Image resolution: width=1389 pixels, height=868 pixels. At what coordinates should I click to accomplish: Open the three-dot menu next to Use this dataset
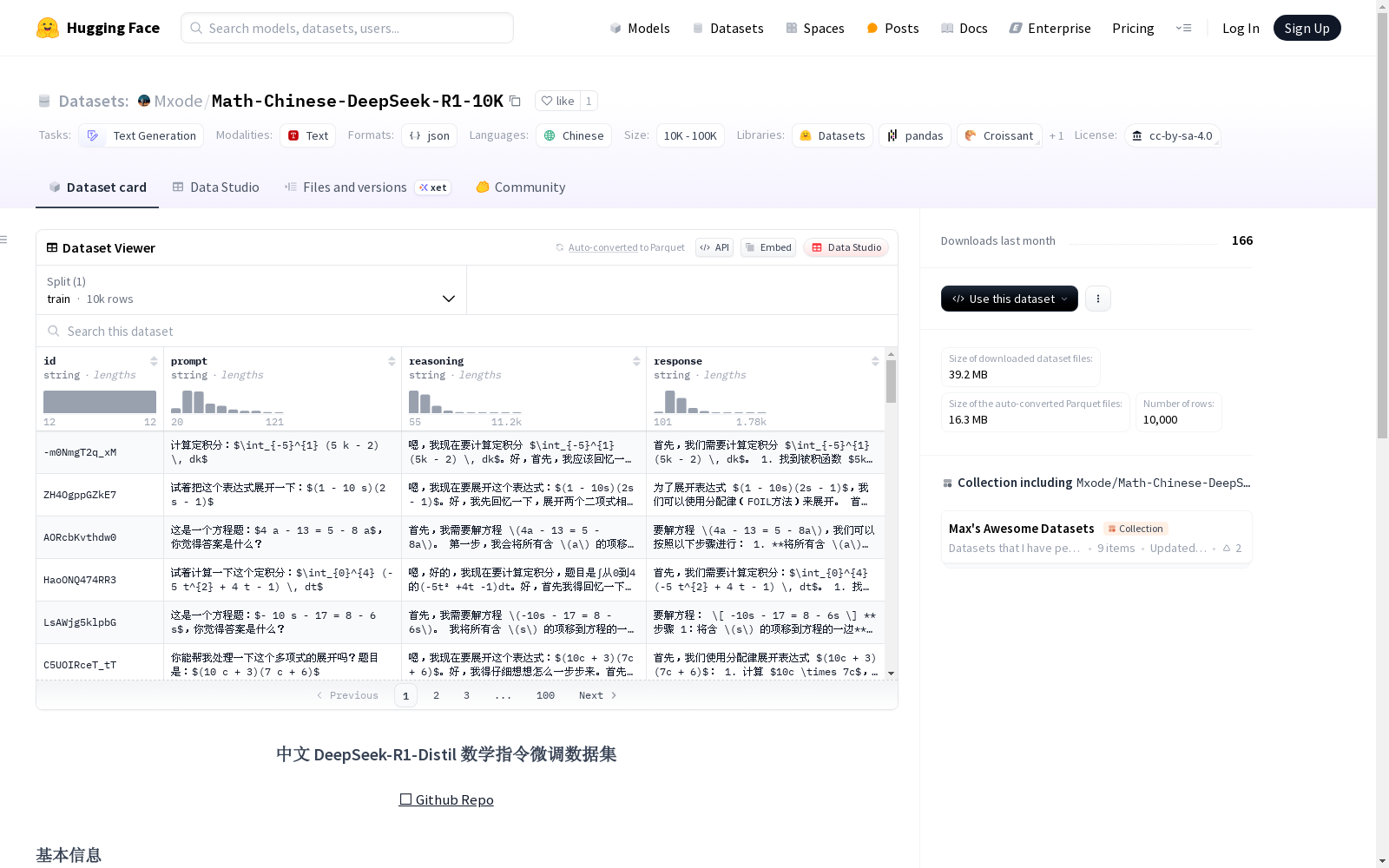[1098, 299]
